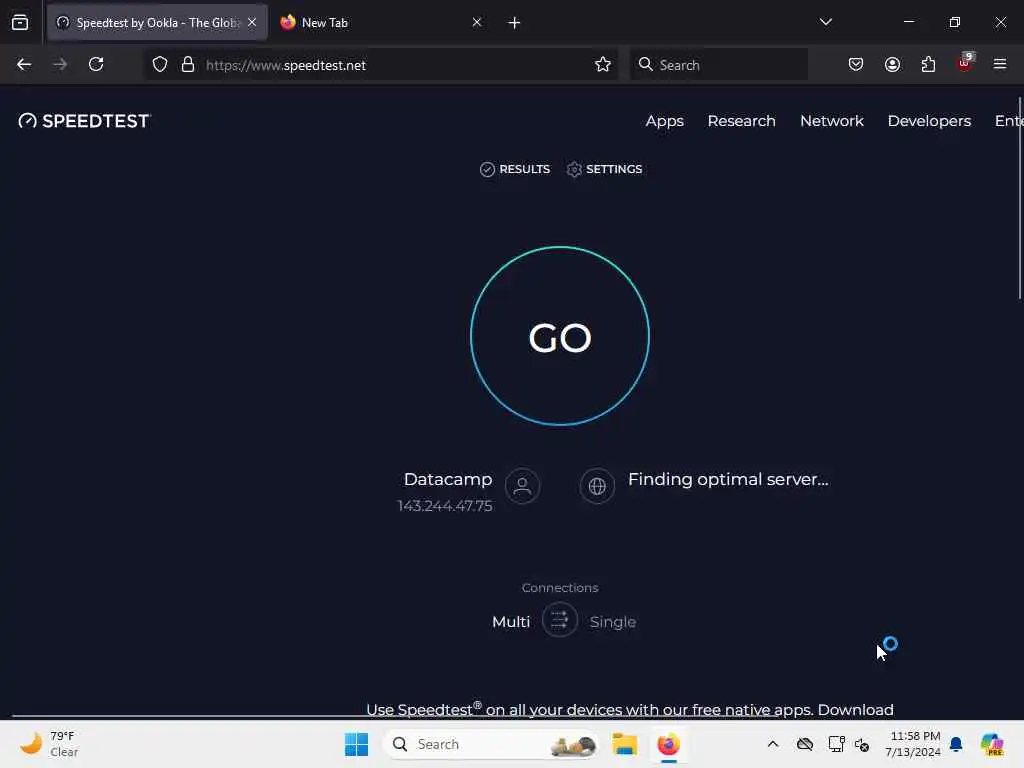Select Single connection mode
Viewport: 1024px width, 768px height.
[613, 622]
